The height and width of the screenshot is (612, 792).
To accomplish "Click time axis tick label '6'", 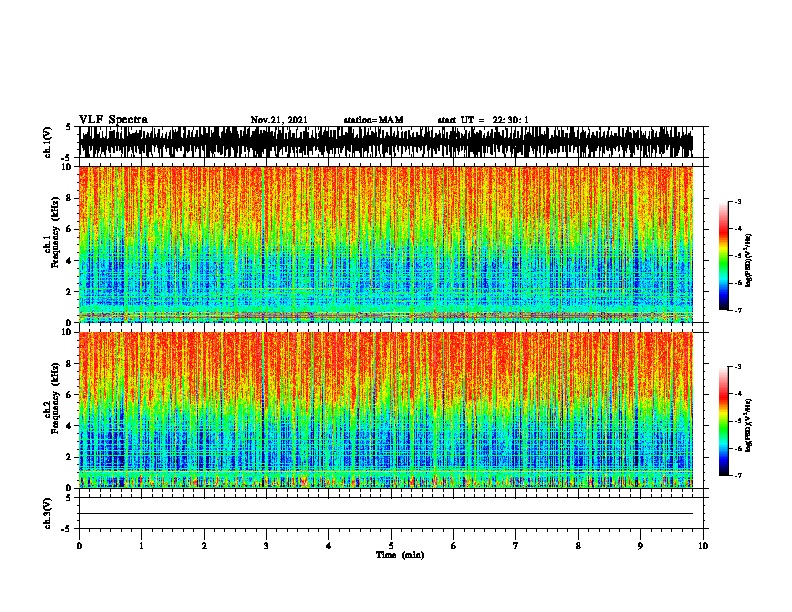I will tap(453, 546).
